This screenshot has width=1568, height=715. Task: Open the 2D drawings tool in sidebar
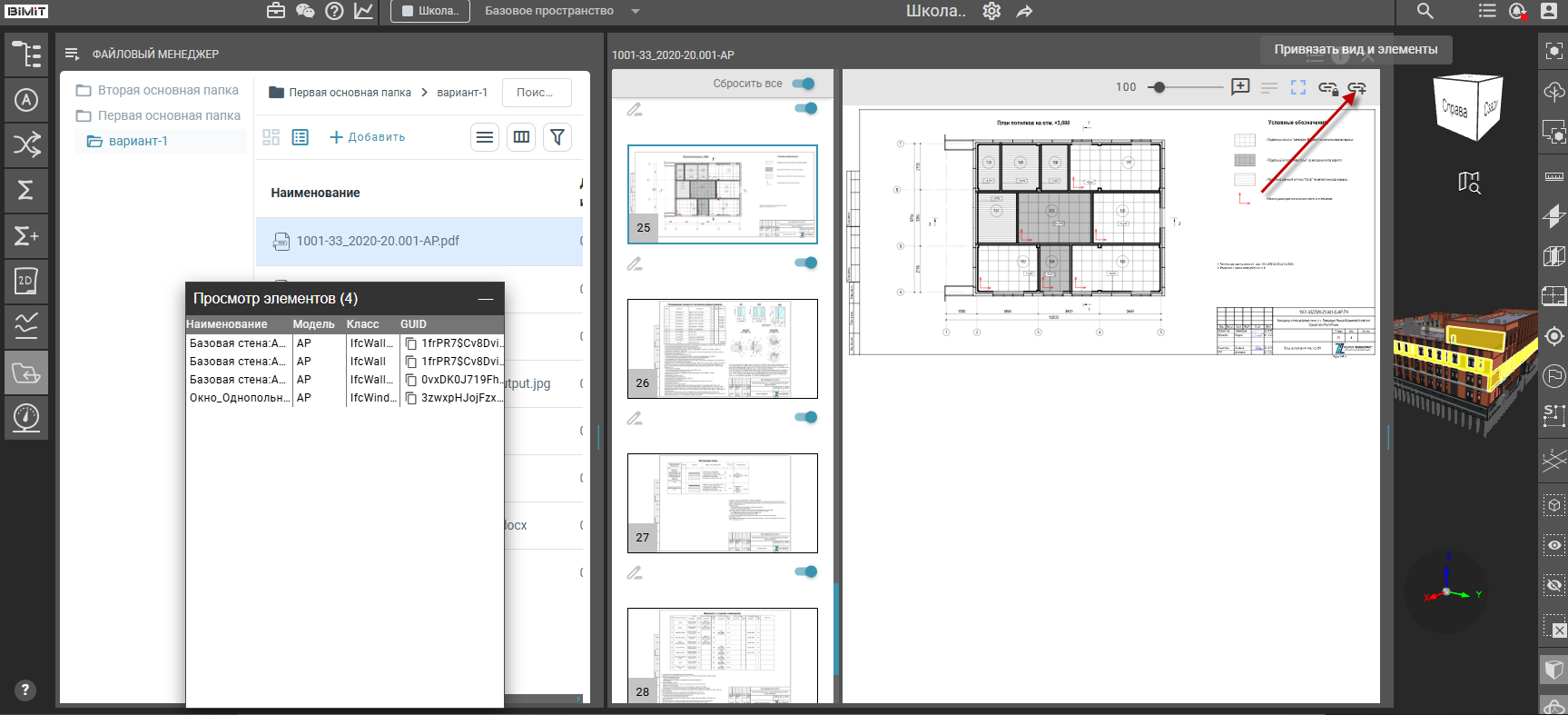point(25,281)
